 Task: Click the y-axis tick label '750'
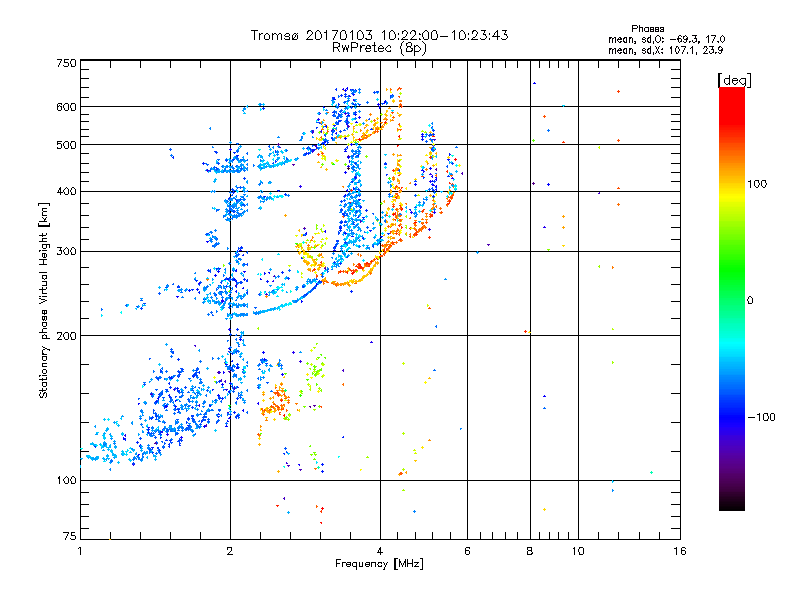click(66, 63)
